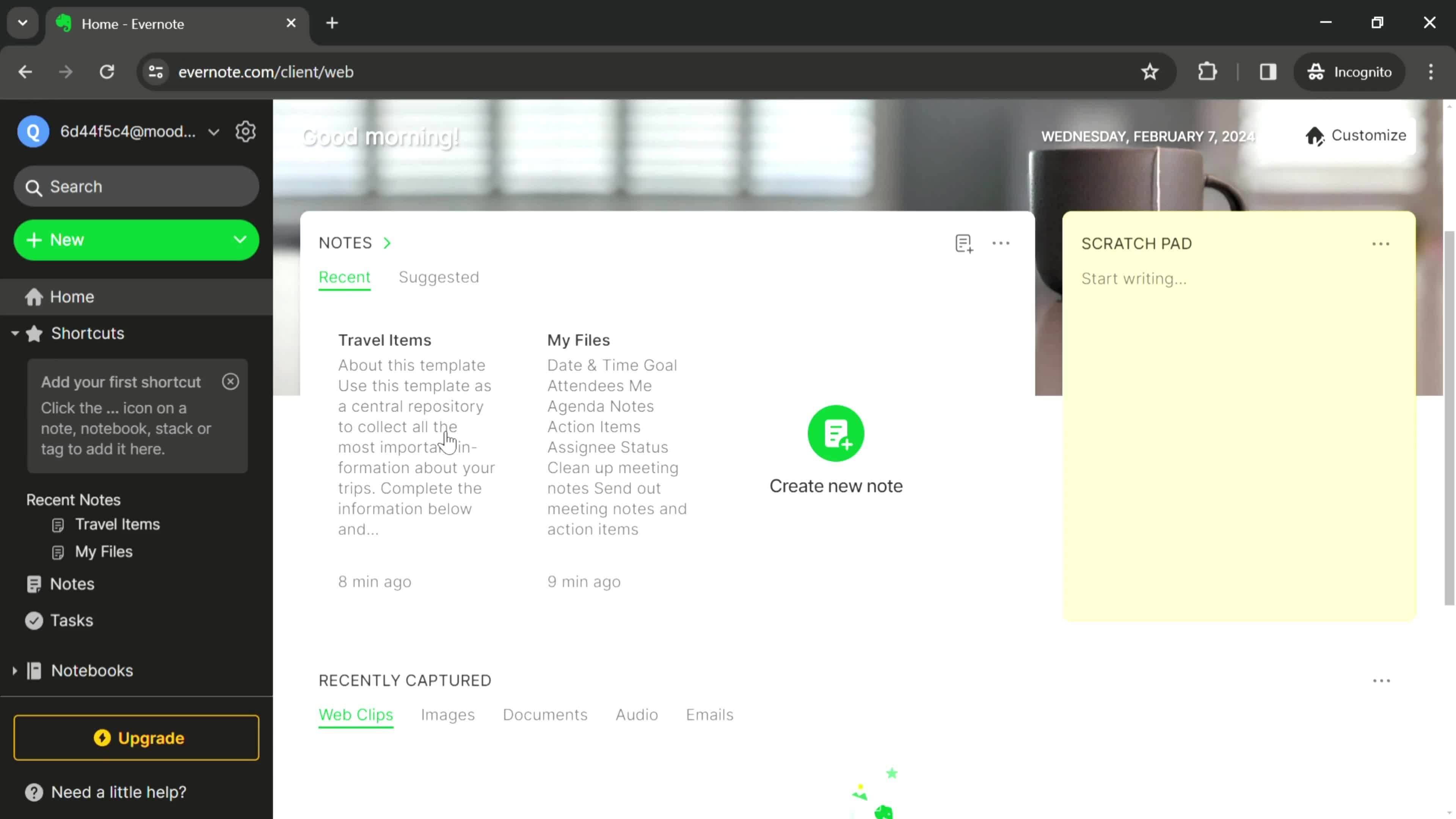Image resolution: width=1456 pixels, height=819 pixels.
Task: Click the Search magnifier icon in sidebar
Action: [34, 187]
